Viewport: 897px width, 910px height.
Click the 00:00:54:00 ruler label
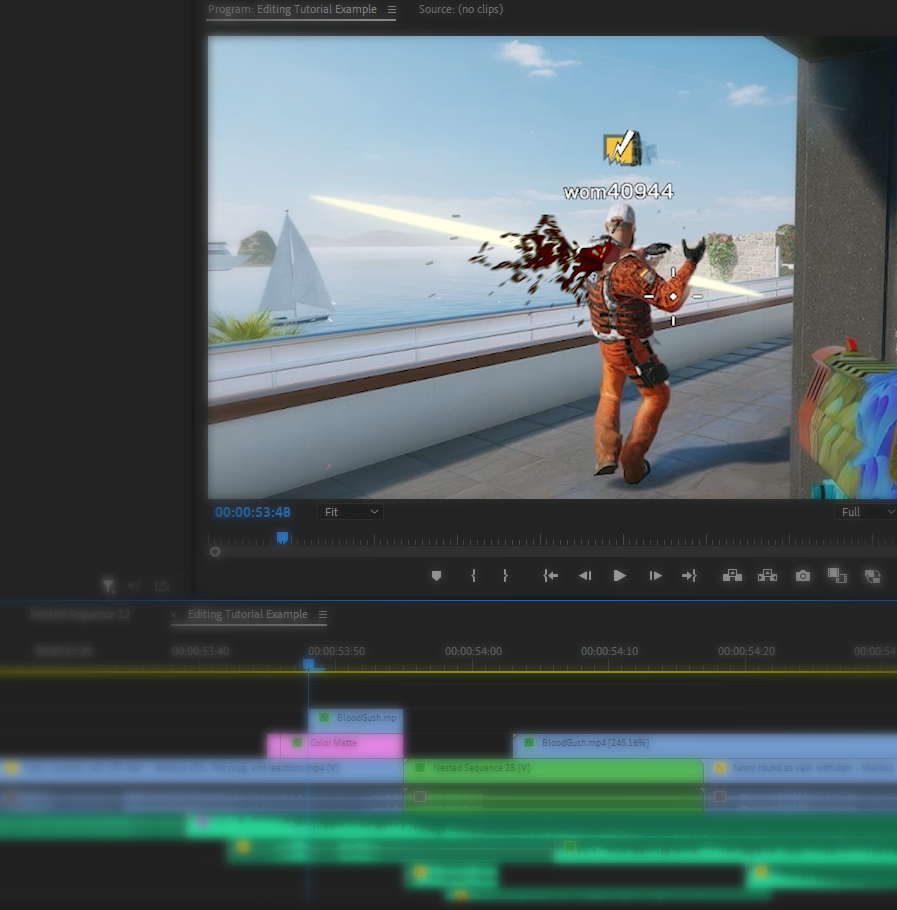pyautogui.click(x=473, y=651)
